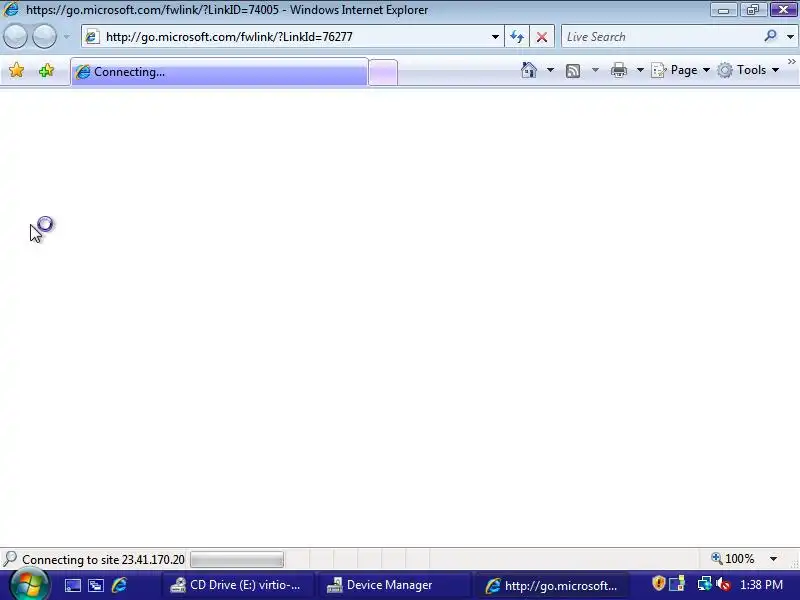Image resolution: width=800 pixels, height=600 pixels.
Task: Click the Refresh button
Action: click(517, 37)
